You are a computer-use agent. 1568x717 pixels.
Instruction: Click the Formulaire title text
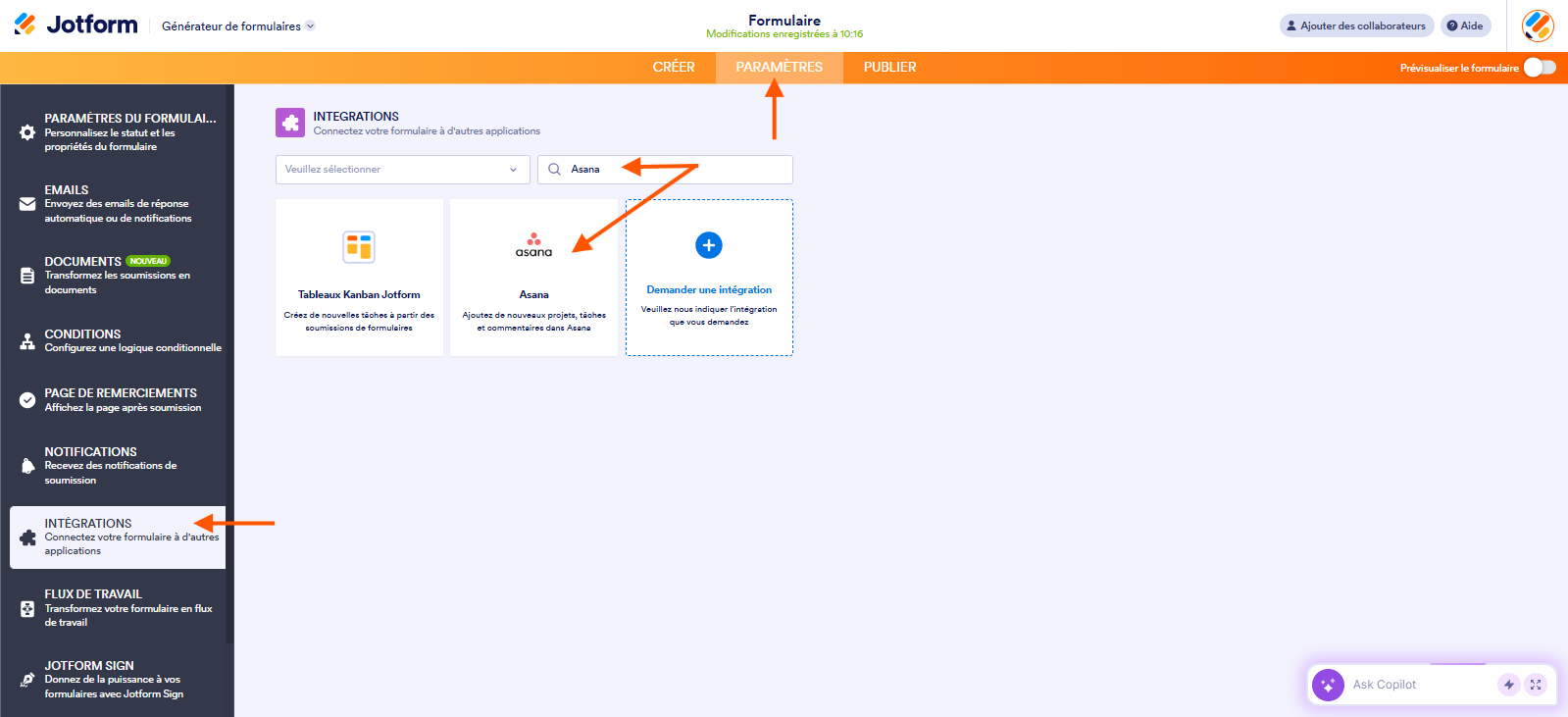(x=784, y=20)
